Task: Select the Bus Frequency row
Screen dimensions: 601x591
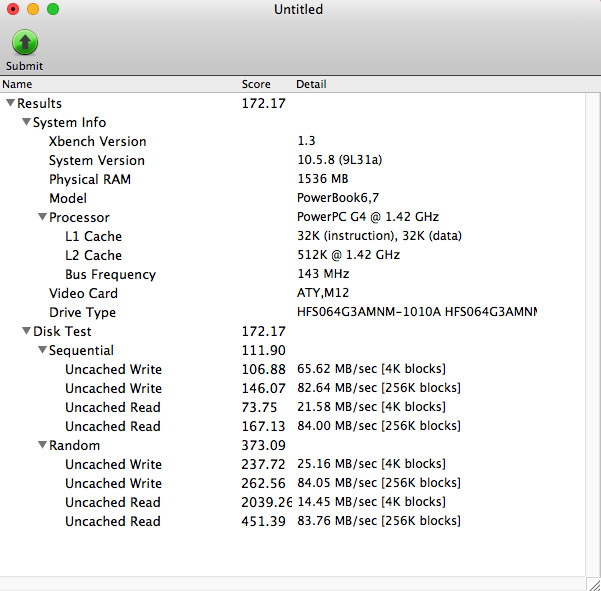Action: [x=292, y=274]
